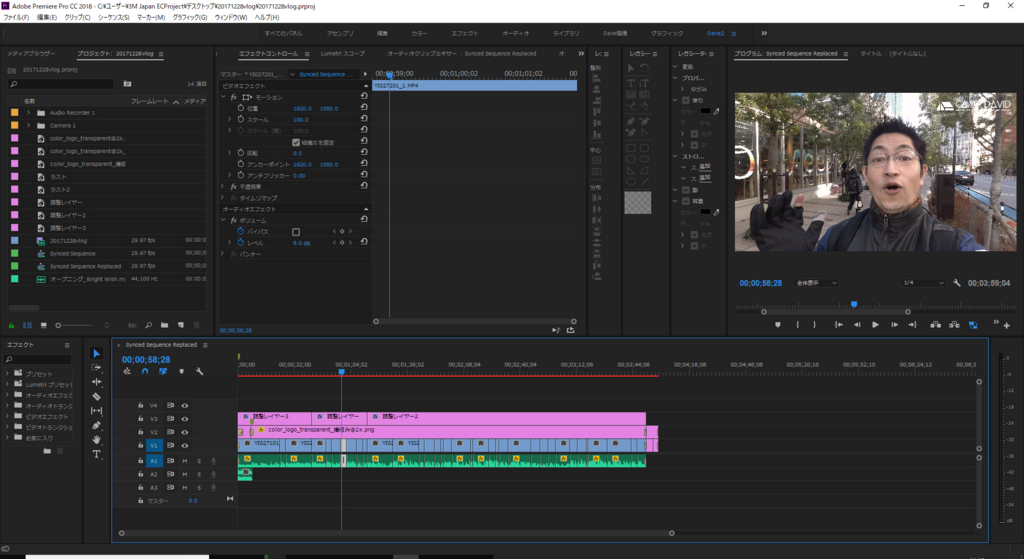Select the Pen tool in timeline toolbar

(x=97, y=425)
